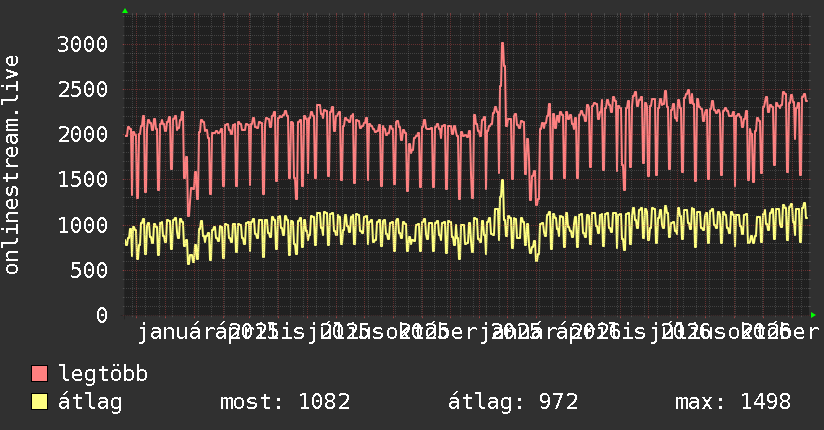This screenshot has height=430, width=824.
Task: Click the most: 1082 statistic
Action: 285,402
